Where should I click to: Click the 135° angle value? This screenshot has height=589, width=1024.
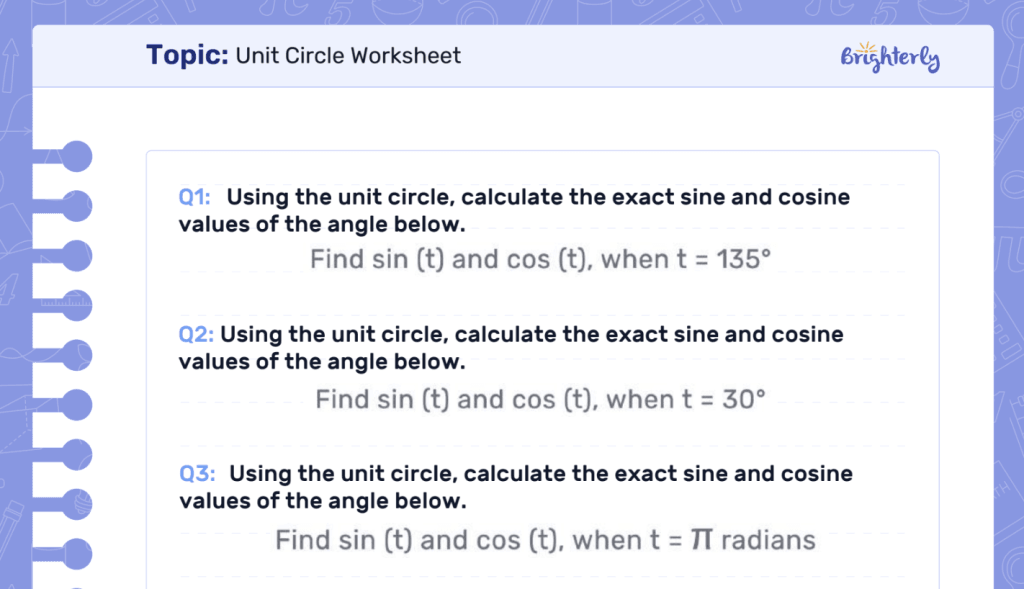point(745,260)
